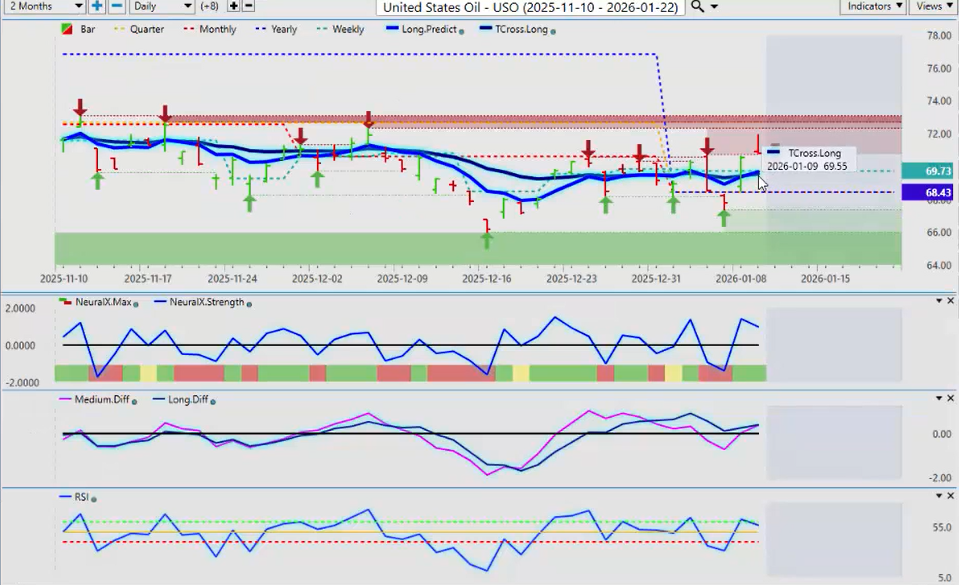Open the Daily interval dropdown
The image size is (959, 585).
[x=162, y=6]
